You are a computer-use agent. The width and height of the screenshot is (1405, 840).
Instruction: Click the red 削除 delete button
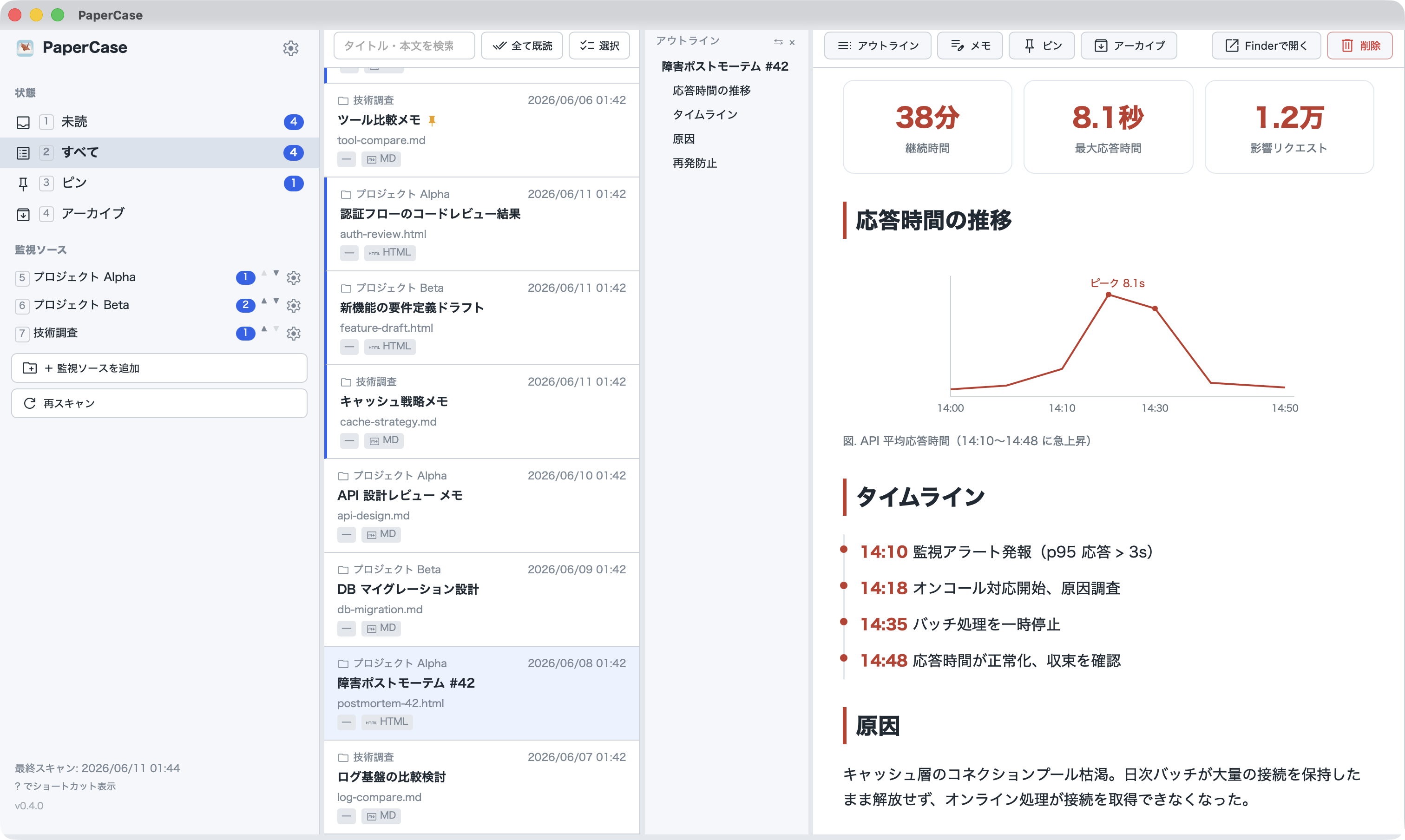coord(1360,45)
